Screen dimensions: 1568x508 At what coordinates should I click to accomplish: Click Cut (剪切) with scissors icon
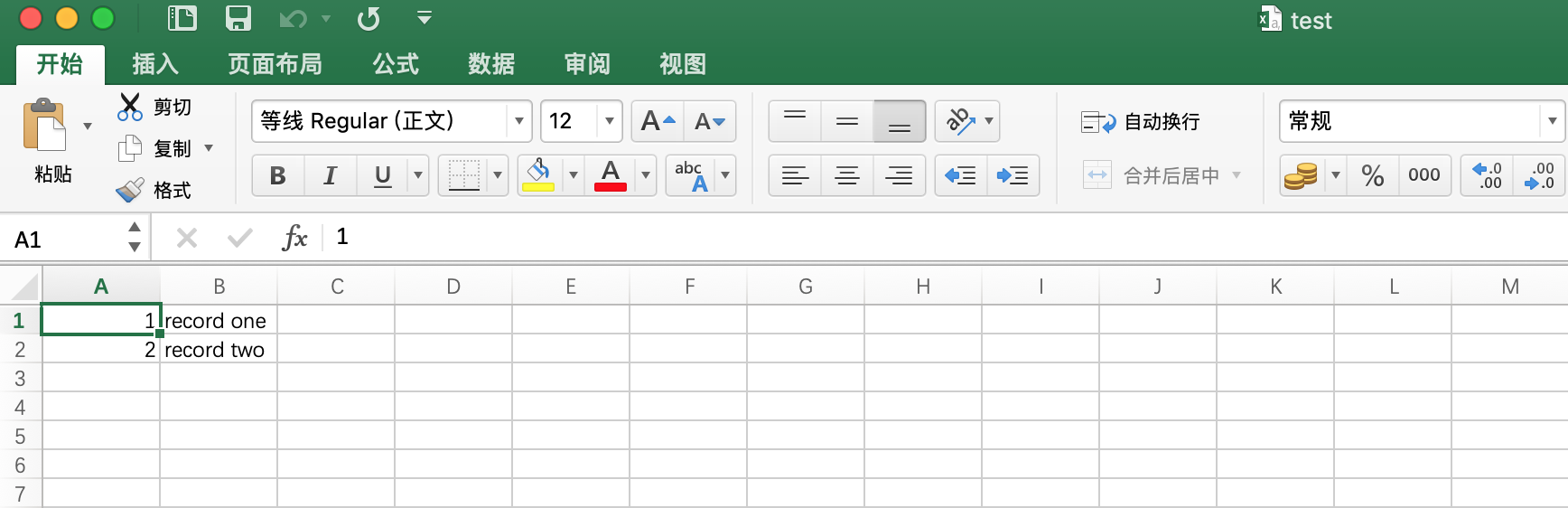coord(154,107)
